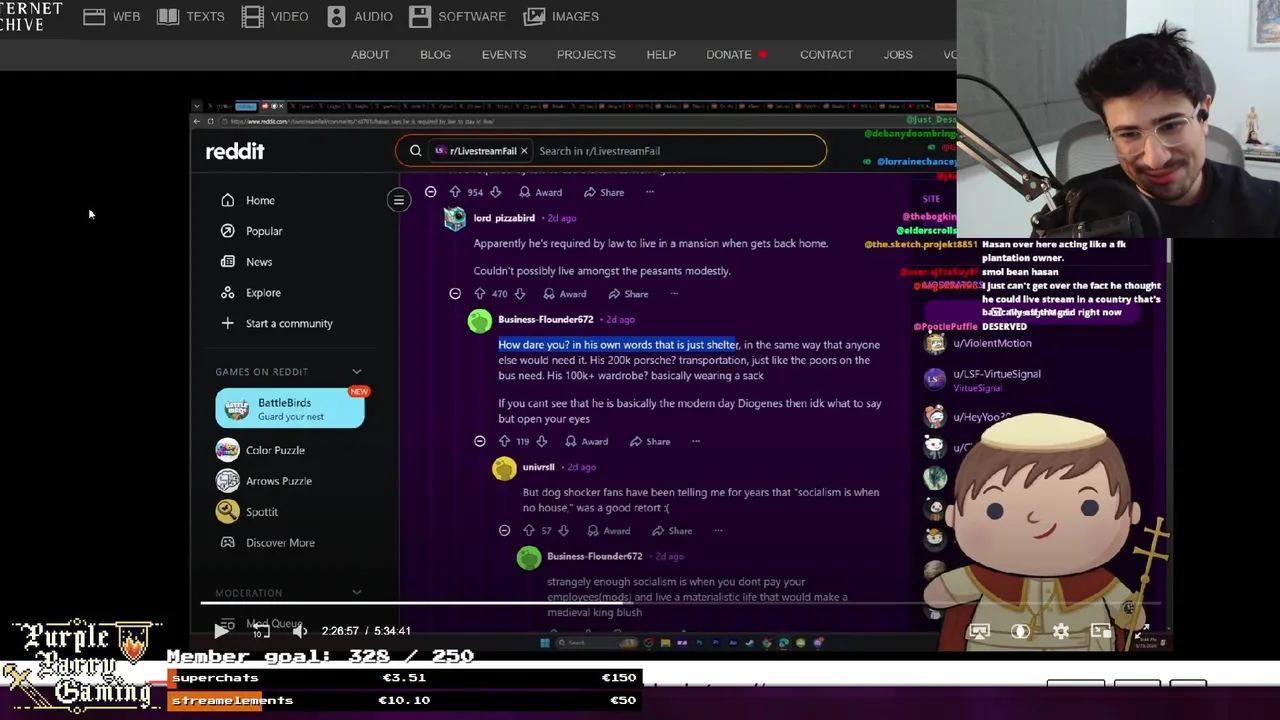The width and height of the screenshot is (1280, 720).
Task: Open more options on univrsll's comment
Action: (718, 531)
